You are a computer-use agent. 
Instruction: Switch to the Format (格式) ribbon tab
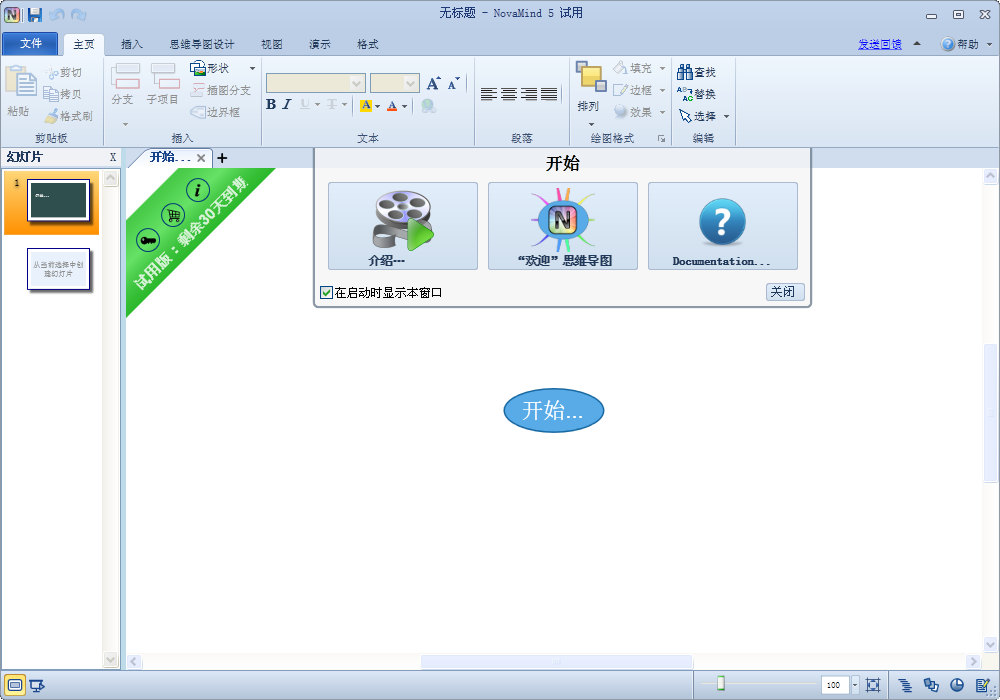[368, 44]
